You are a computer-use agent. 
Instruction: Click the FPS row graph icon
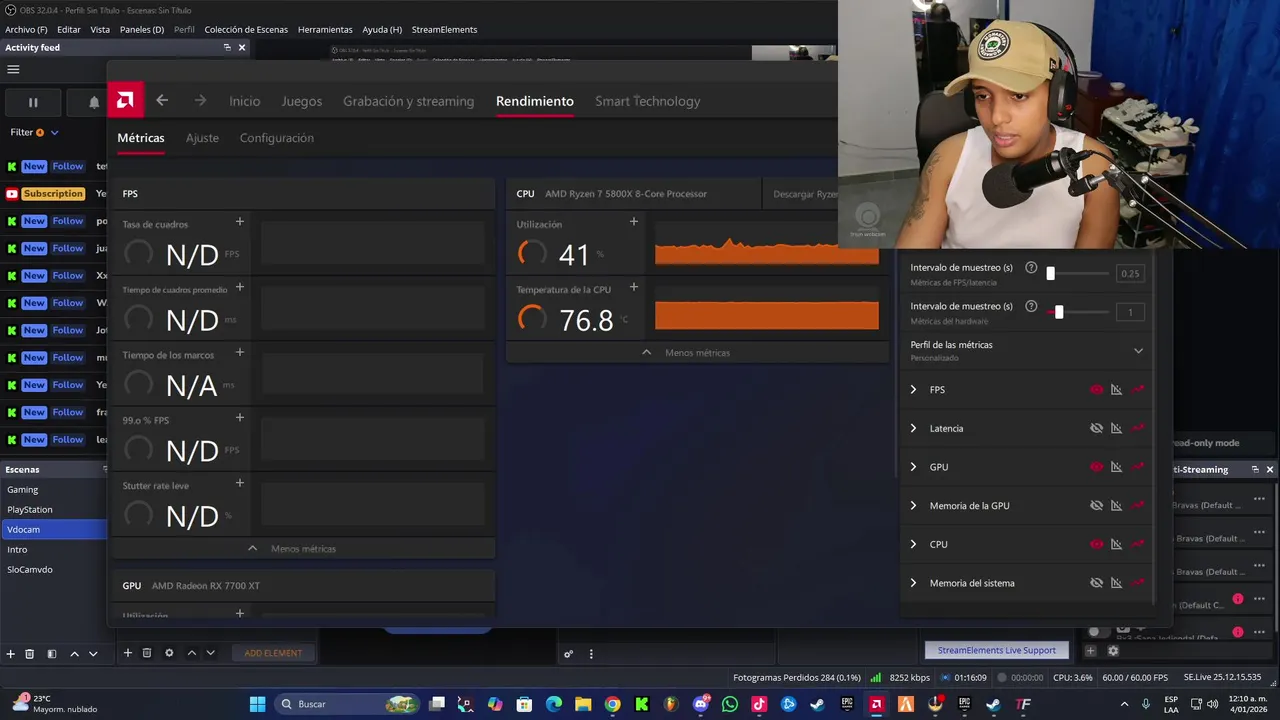pyautogui.click(x=1116, y=390)
